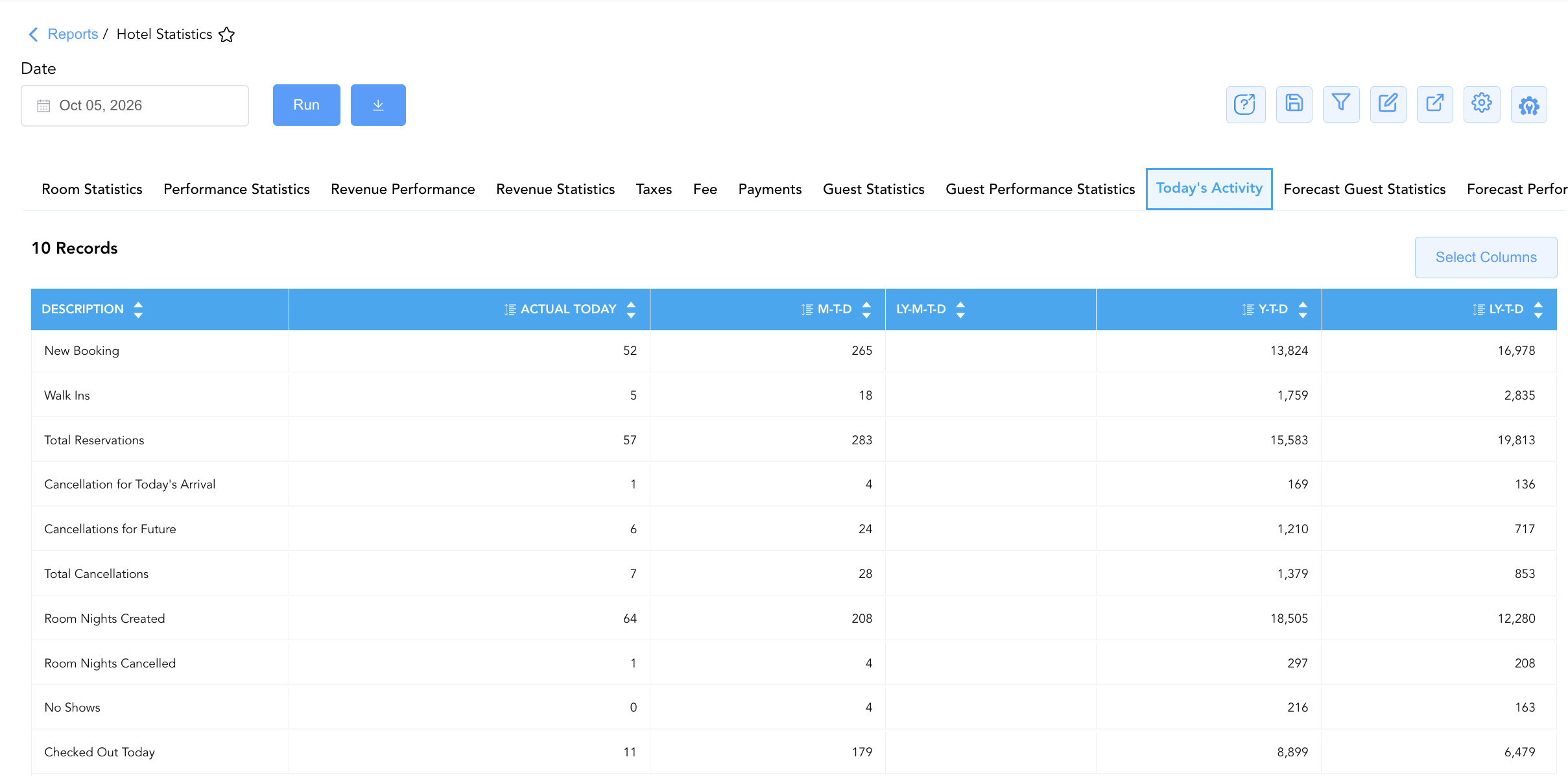Click the Room Nights Created row label
1568x781 pixels.
point(104,619)
